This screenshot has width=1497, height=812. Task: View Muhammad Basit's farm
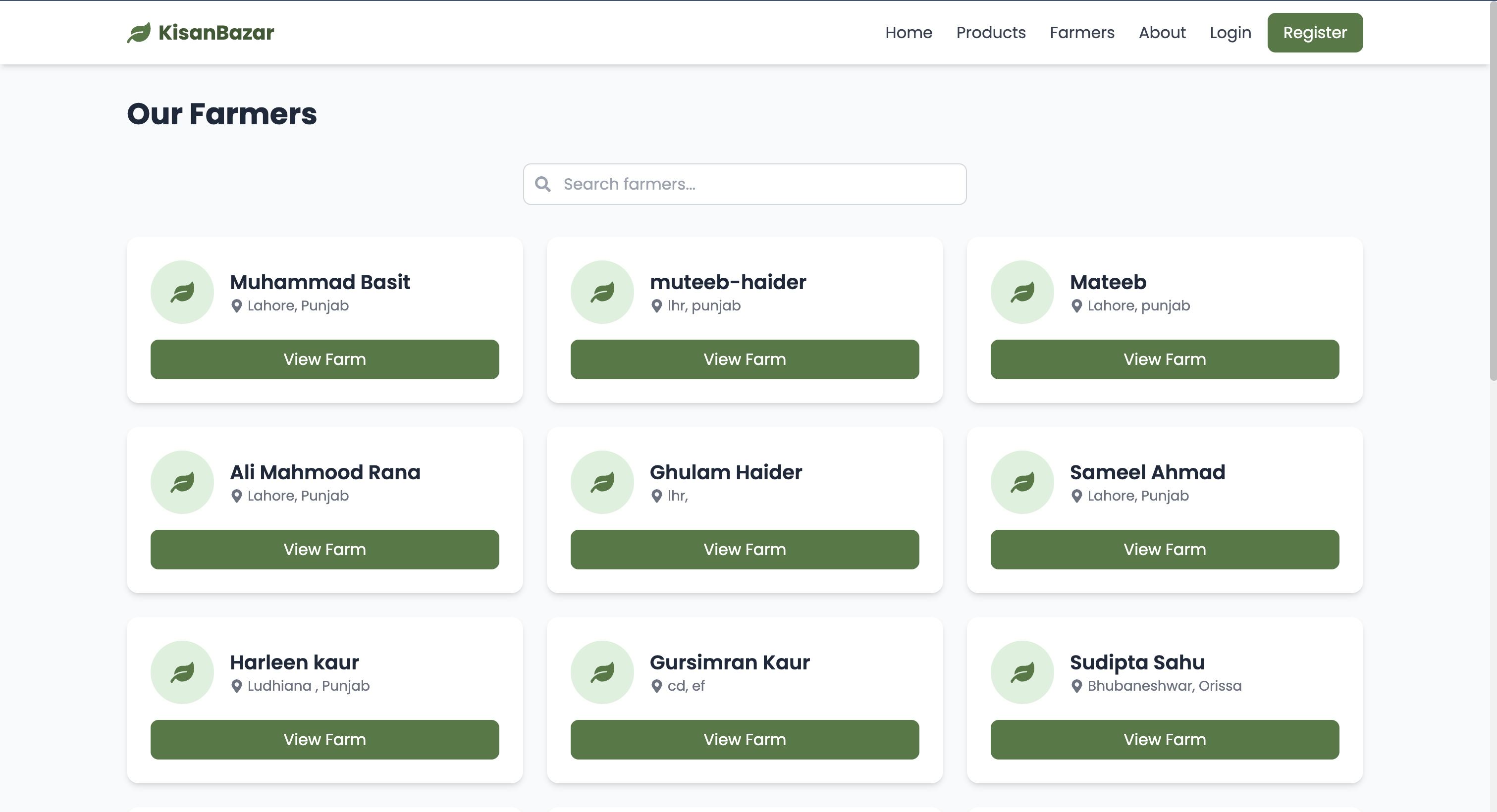tap(324, 359)
